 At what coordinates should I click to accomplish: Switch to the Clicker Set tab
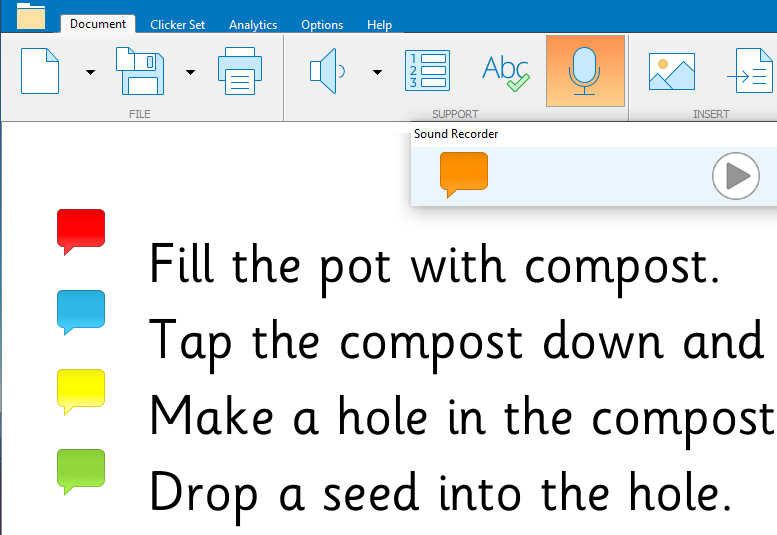click(x=177, y=24)
